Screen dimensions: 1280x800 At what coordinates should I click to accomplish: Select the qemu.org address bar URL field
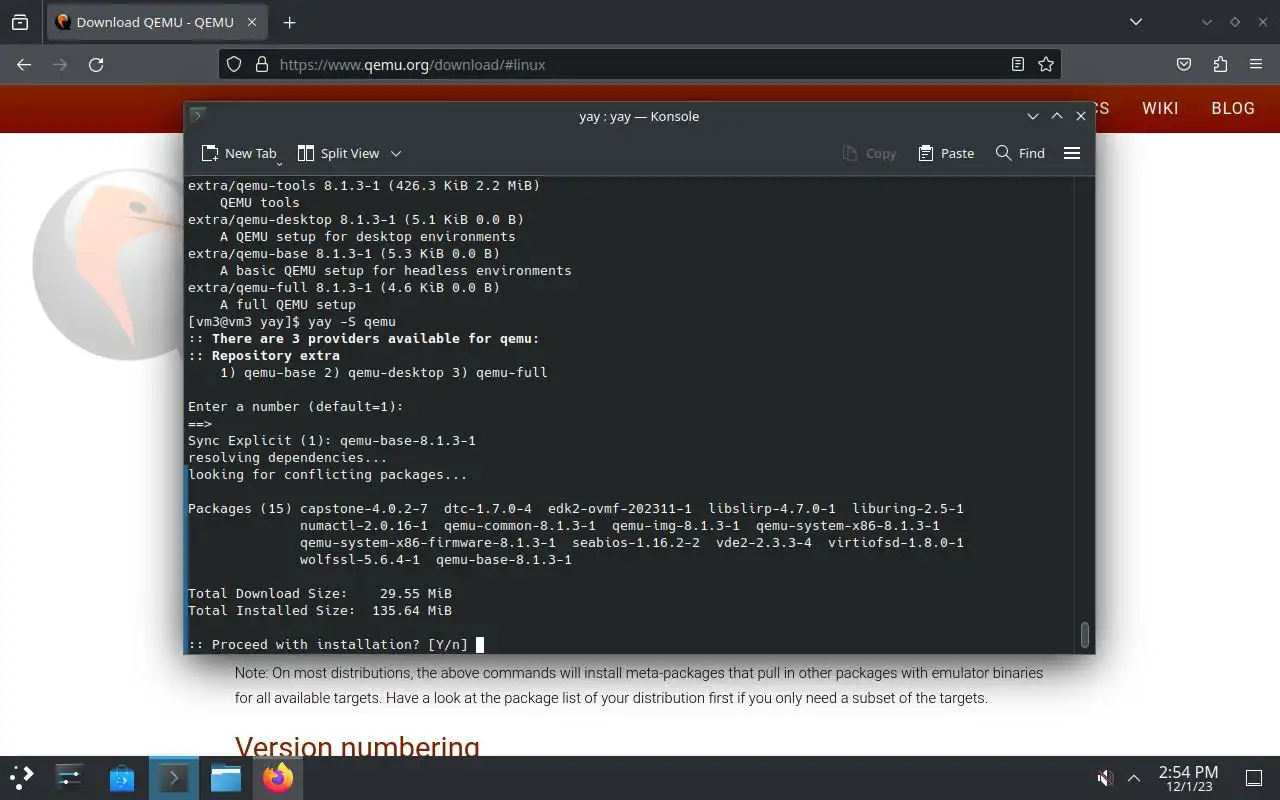tap(640, 64)
